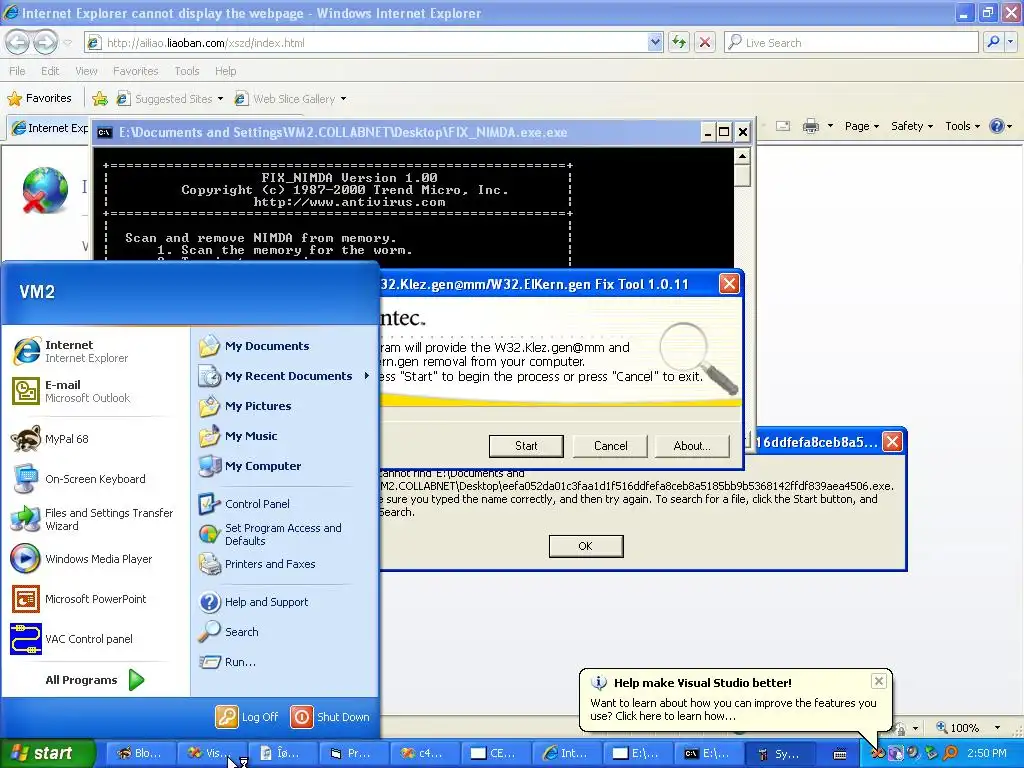Click the Live Search magnifier button
The height and width of the screenshot is (768, 1024).
(993, 42)
